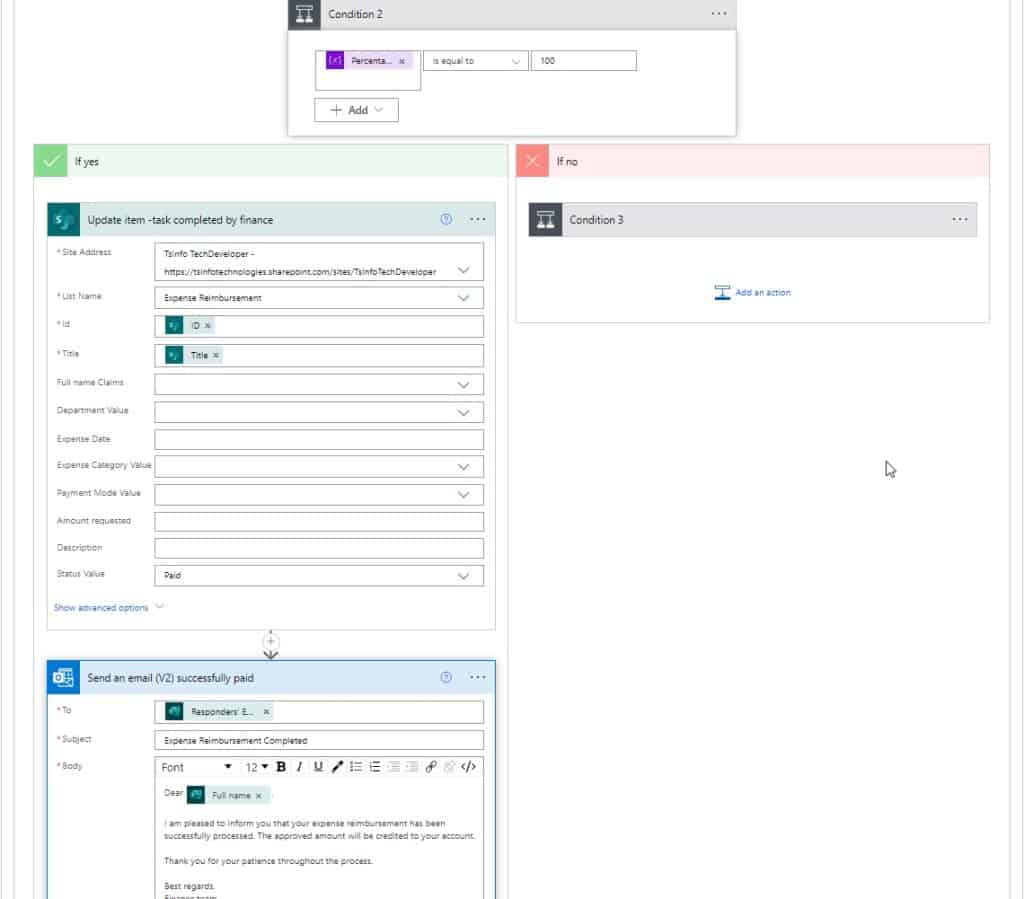The image size is (1024, 899).
Task: Click Add an action in If no branch
Action: (752, 292)
